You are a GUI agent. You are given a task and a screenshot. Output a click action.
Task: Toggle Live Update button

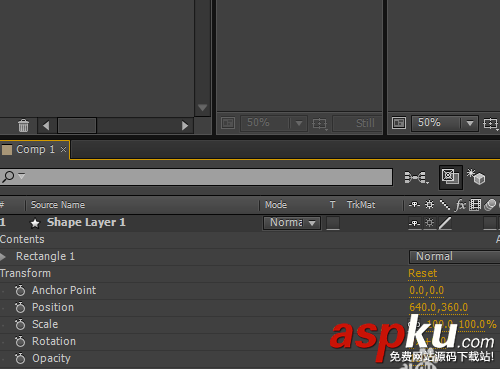point(451,177)
